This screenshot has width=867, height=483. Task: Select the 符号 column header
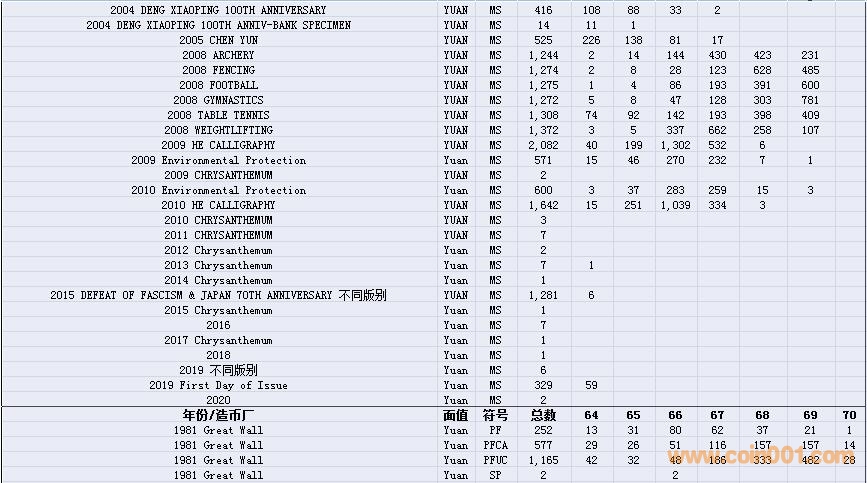tap(495, 415)
